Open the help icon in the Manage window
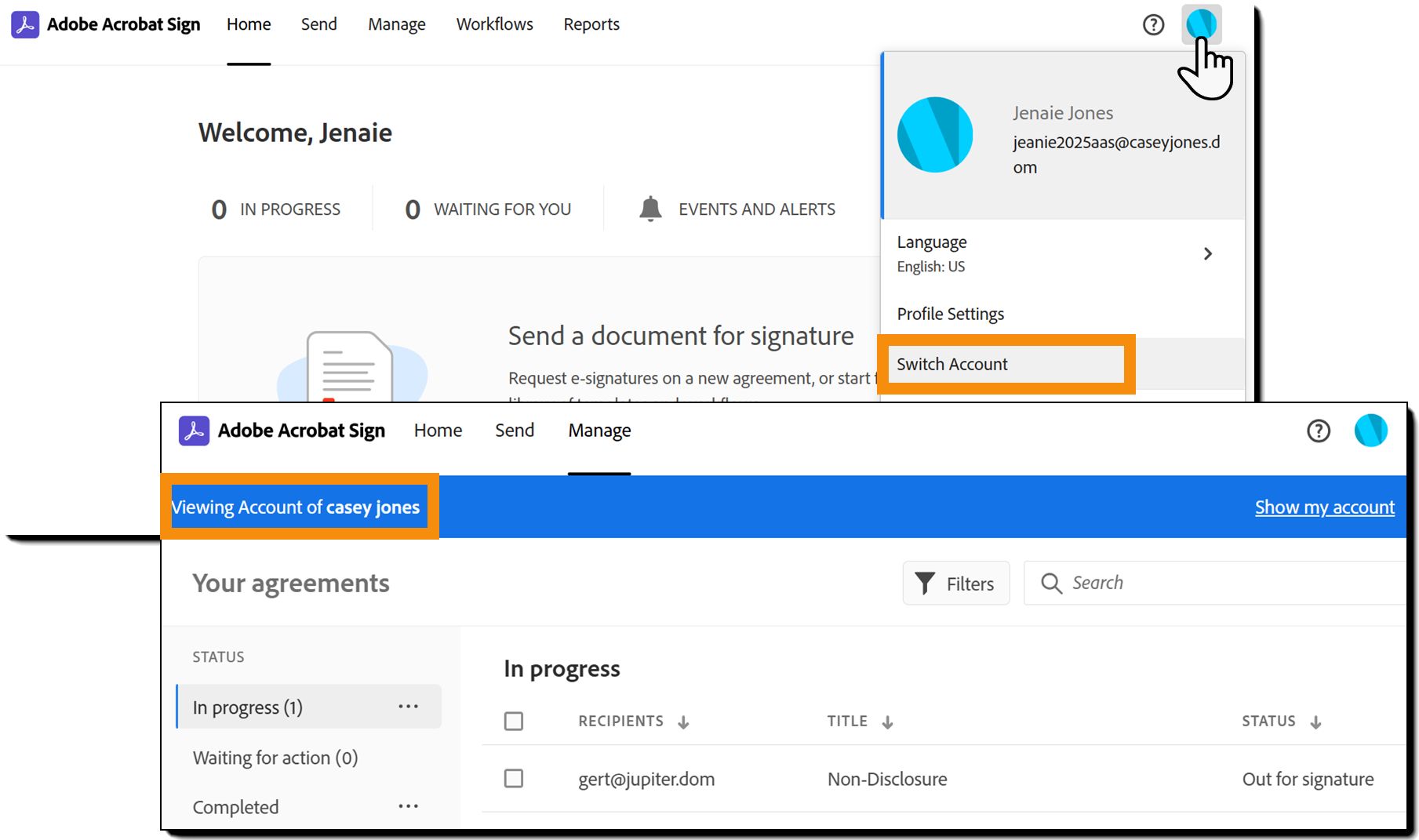This screenshot has height=840, width=1419. click(1318, 431)
